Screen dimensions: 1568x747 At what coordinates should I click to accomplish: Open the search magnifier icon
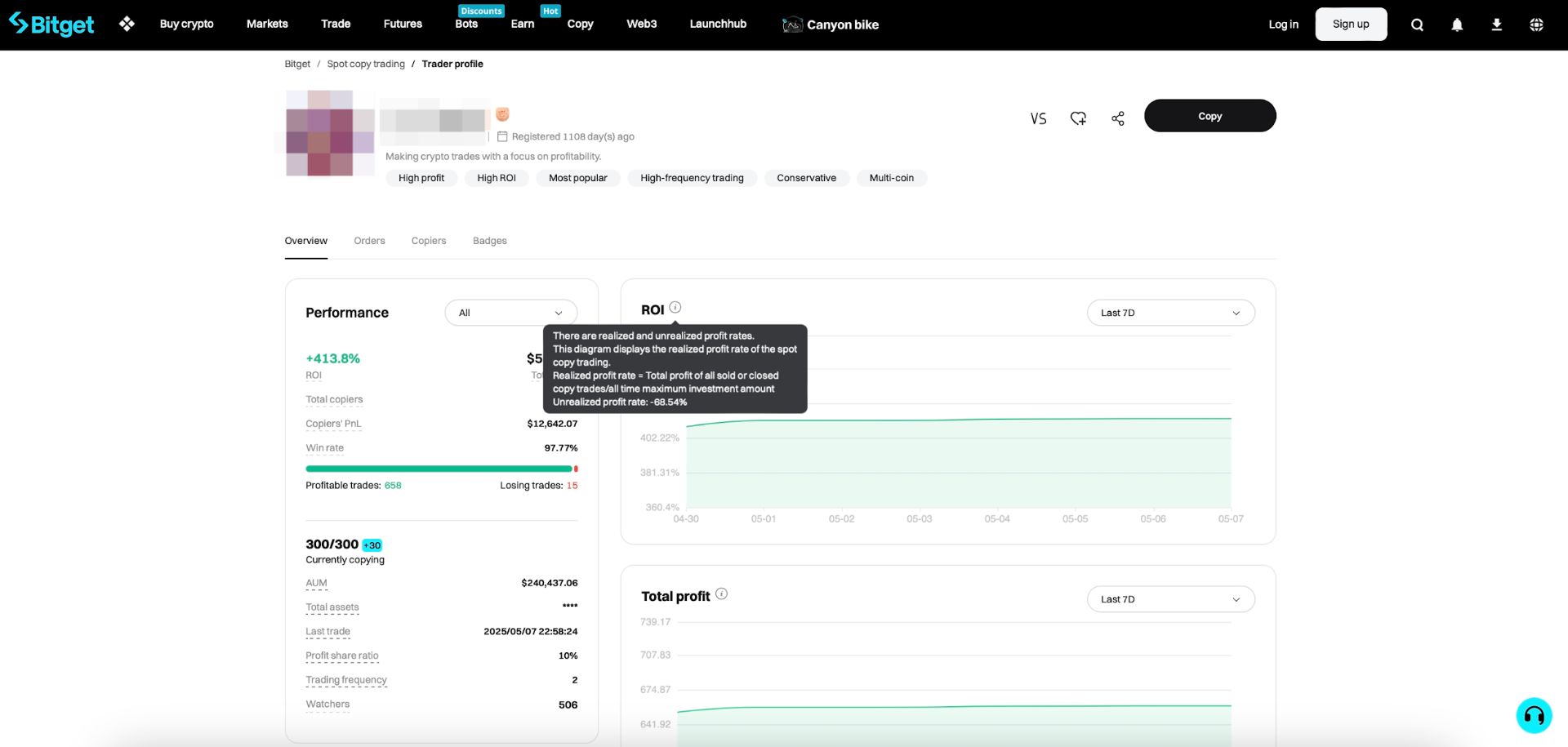(1417, 24)
